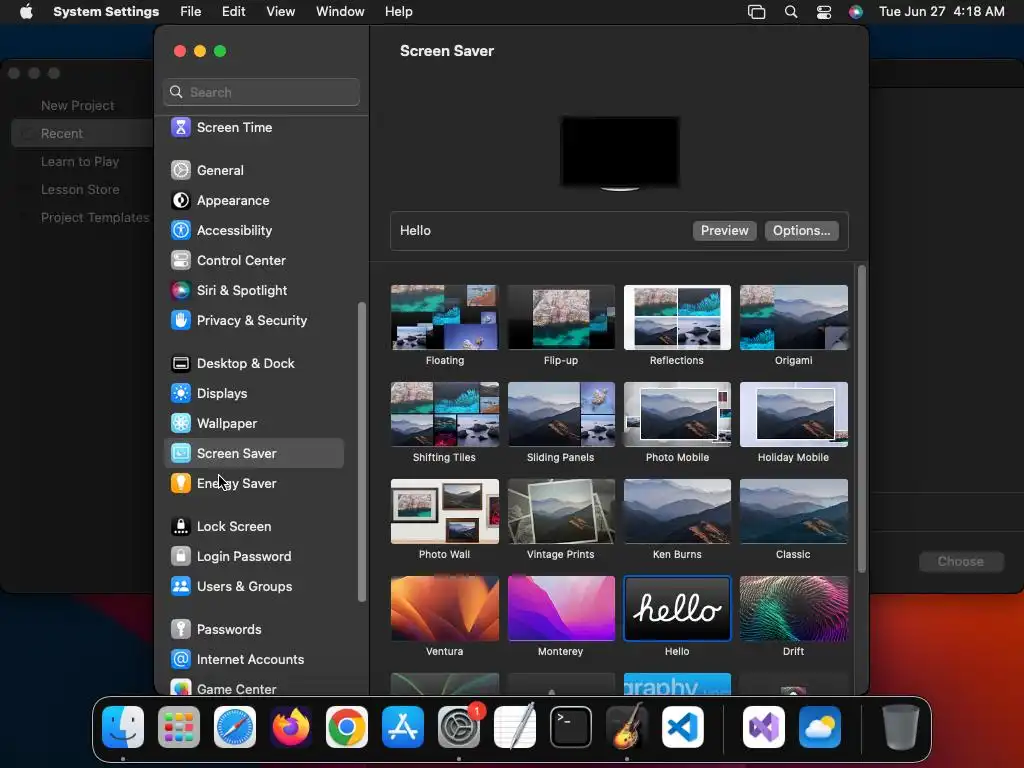Select Photo Wall screen saver
The width and height of the screenshot is (1024, 768).
(x=445, y=511)
